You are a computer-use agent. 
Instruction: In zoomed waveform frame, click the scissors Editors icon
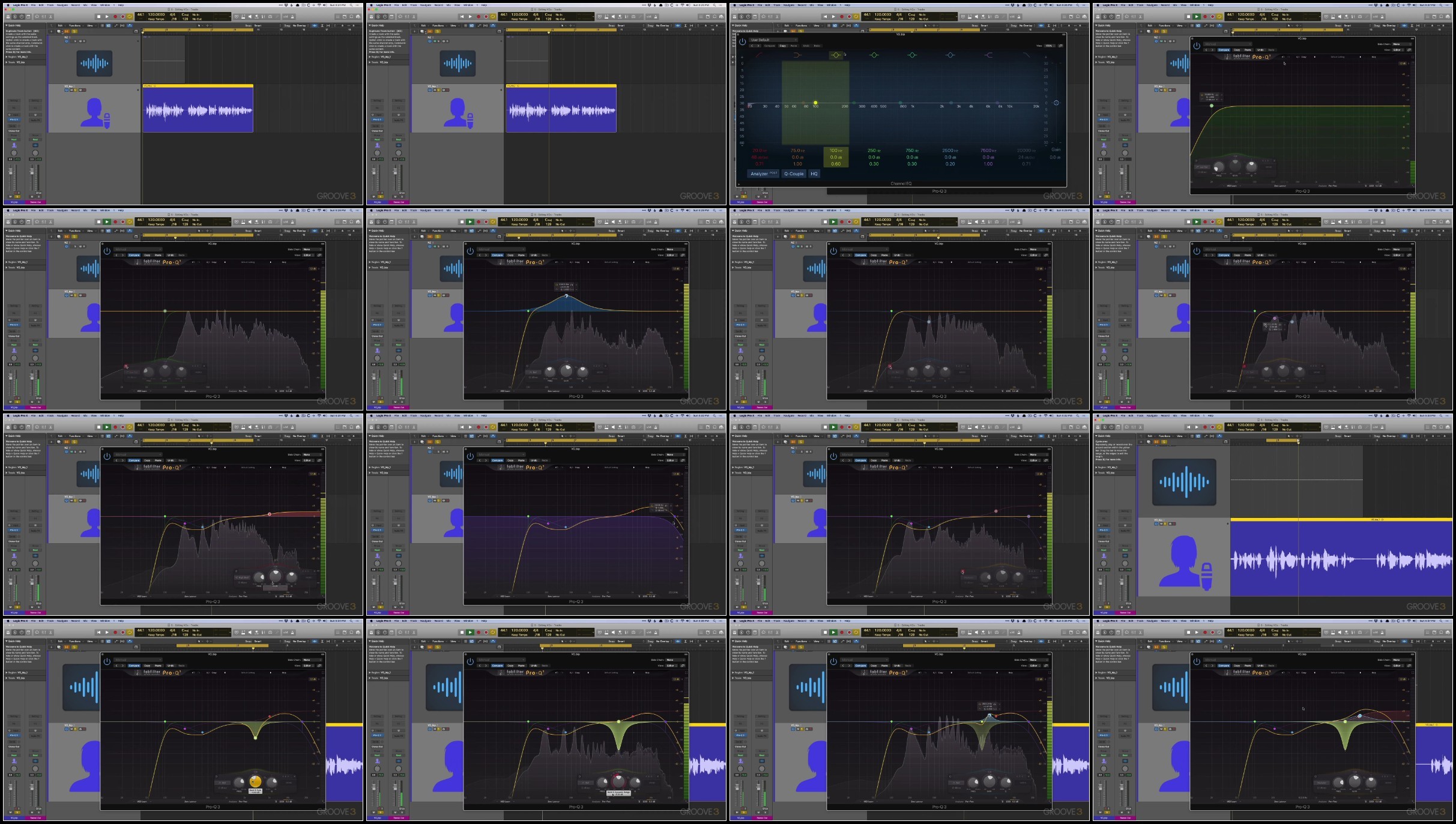[x=1140, y=427]
